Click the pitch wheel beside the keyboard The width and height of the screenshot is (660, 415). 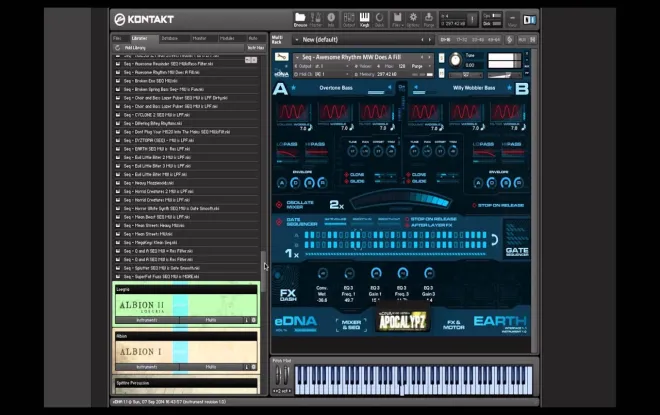(x=278, y=375)
